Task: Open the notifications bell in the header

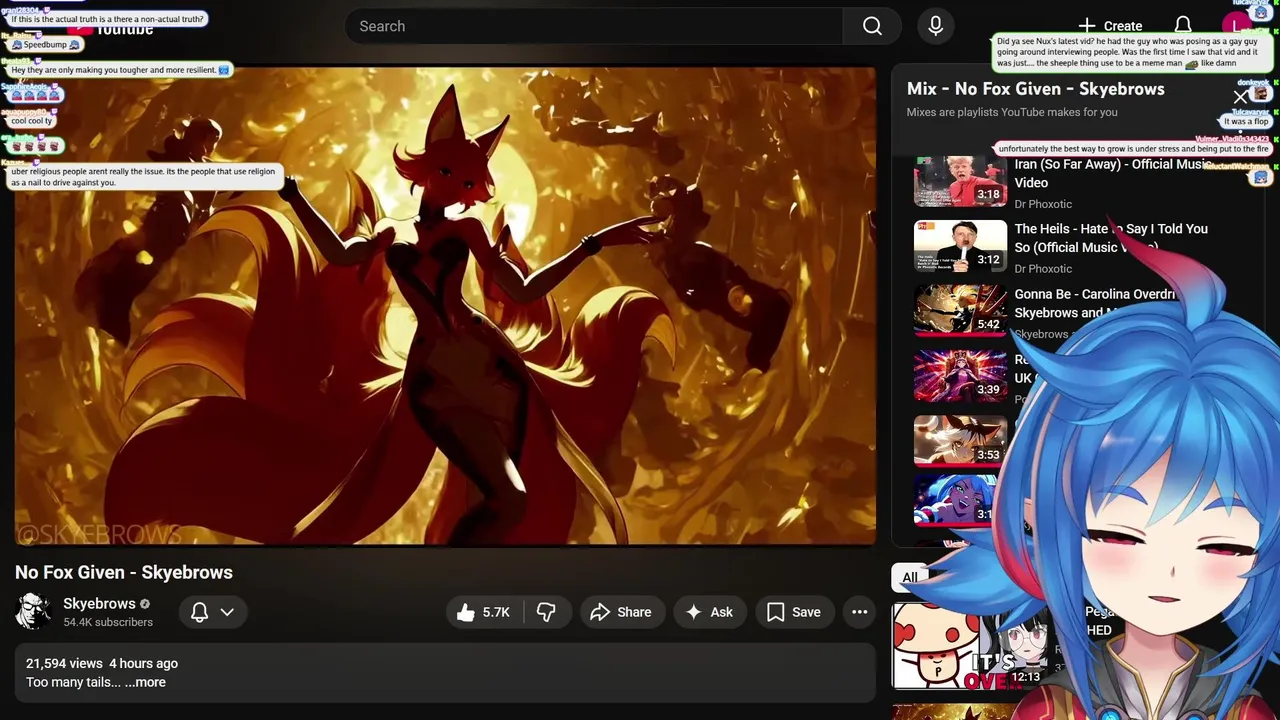Action: tap(1183, 26)
